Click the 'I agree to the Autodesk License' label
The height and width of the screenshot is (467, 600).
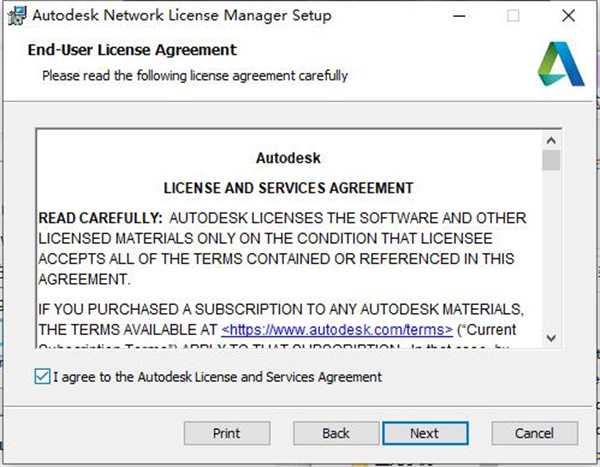point(217,377)
